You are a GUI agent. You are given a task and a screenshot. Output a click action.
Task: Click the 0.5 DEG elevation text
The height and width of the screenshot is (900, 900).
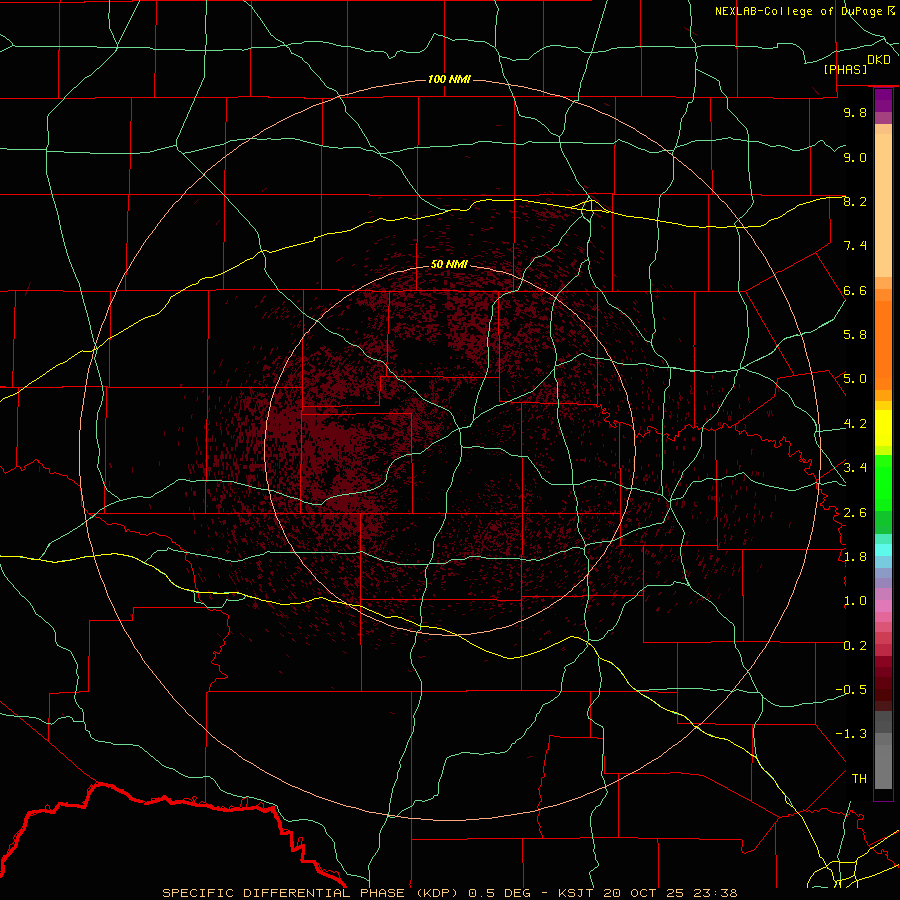coord(498,893)
